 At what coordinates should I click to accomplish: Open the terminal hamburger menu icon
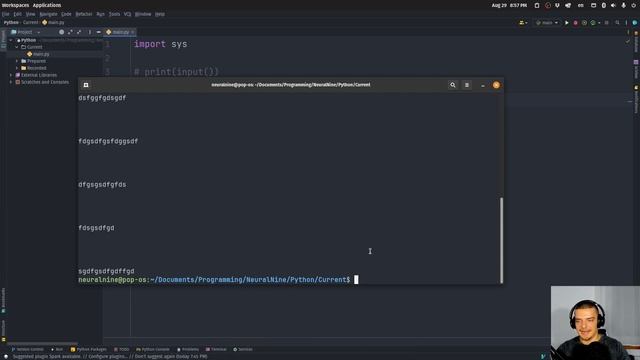point(467,85)
